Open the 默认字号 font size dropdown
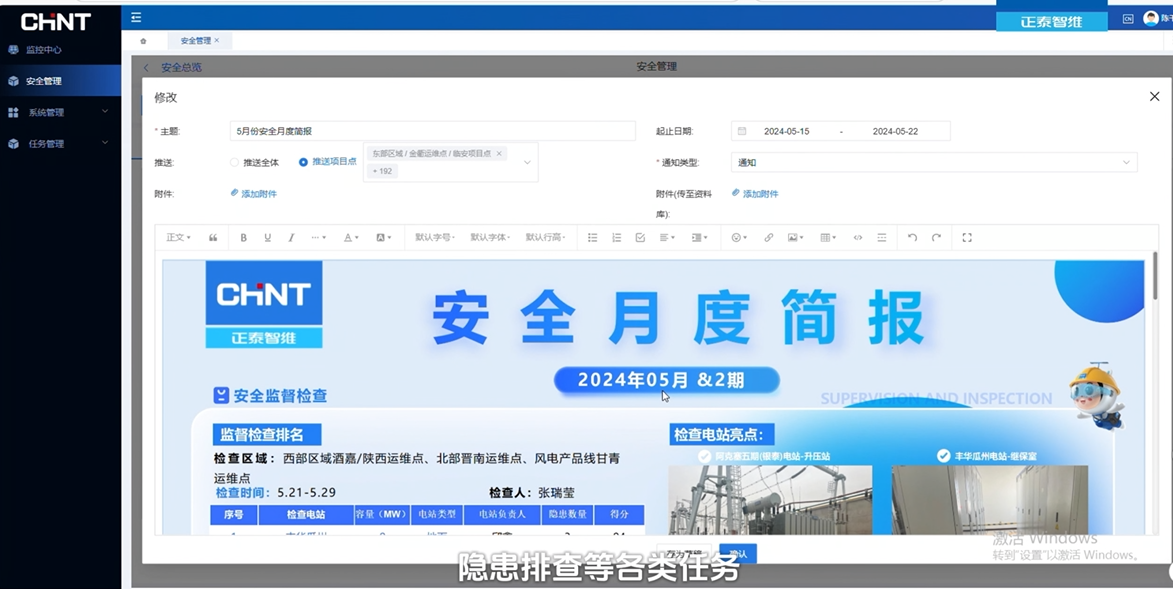 click(434, 237)
